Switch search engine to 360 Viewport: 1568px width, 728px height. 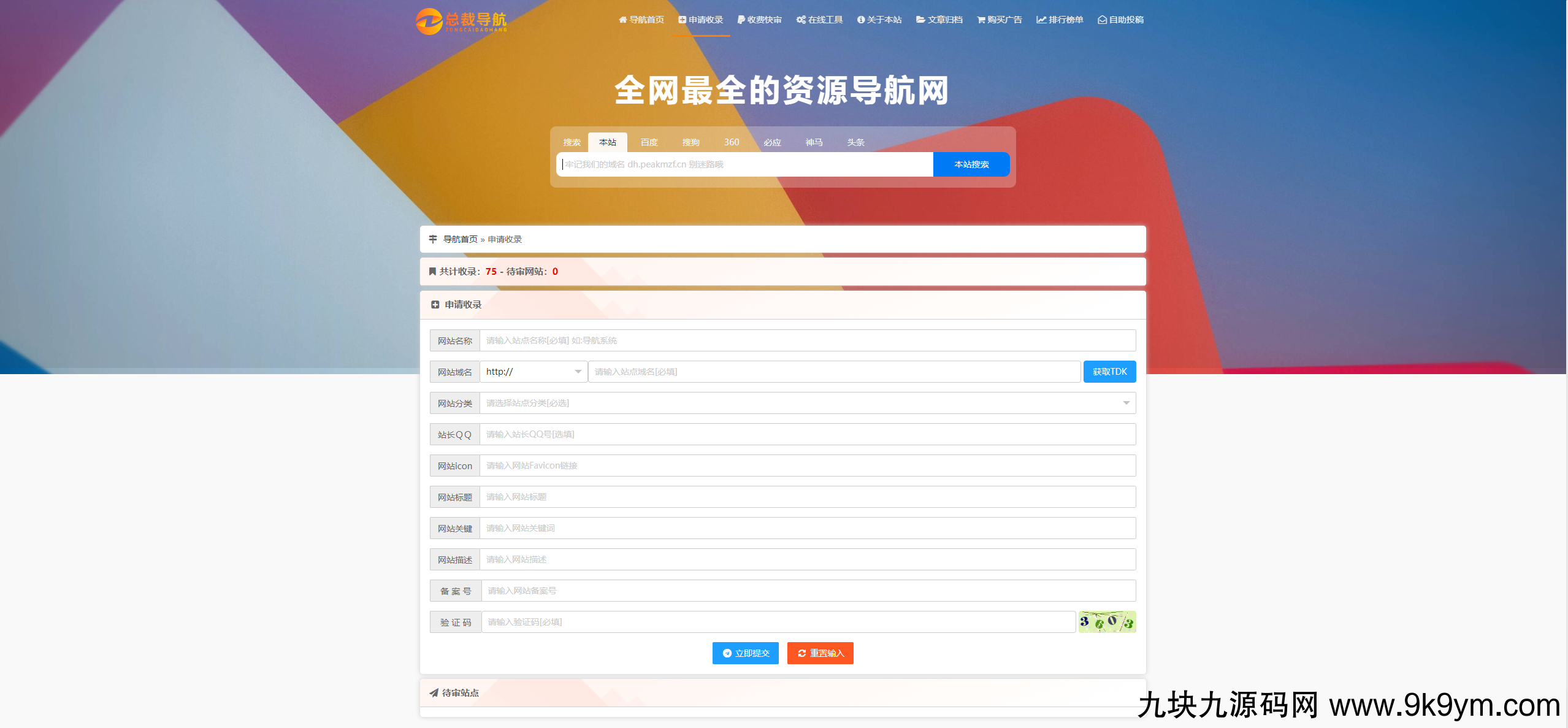click(731, 142)
